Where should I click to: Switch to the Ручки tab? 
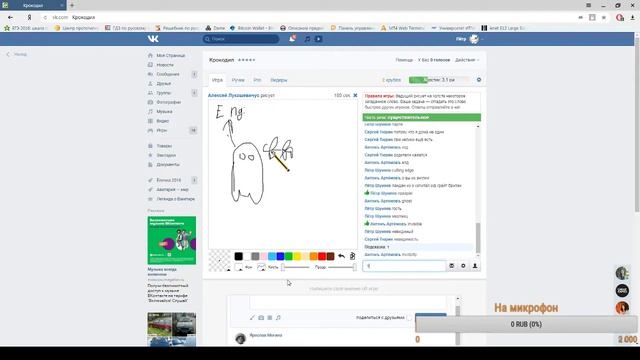pyautogui.click(x=238, y=80)
